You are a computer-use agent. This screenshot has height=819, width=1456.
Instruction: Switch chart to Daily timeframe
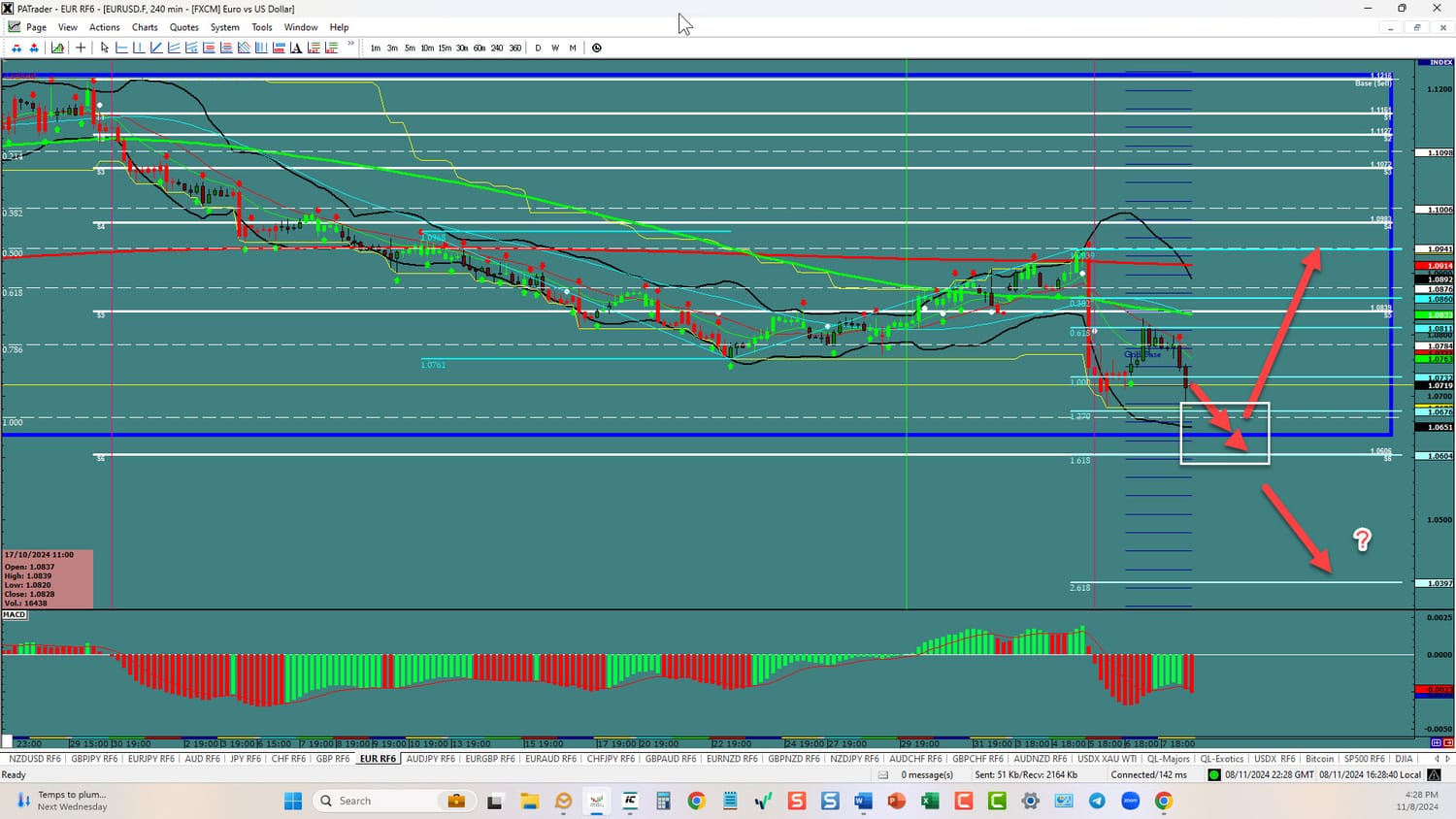[x=538, y=48]
